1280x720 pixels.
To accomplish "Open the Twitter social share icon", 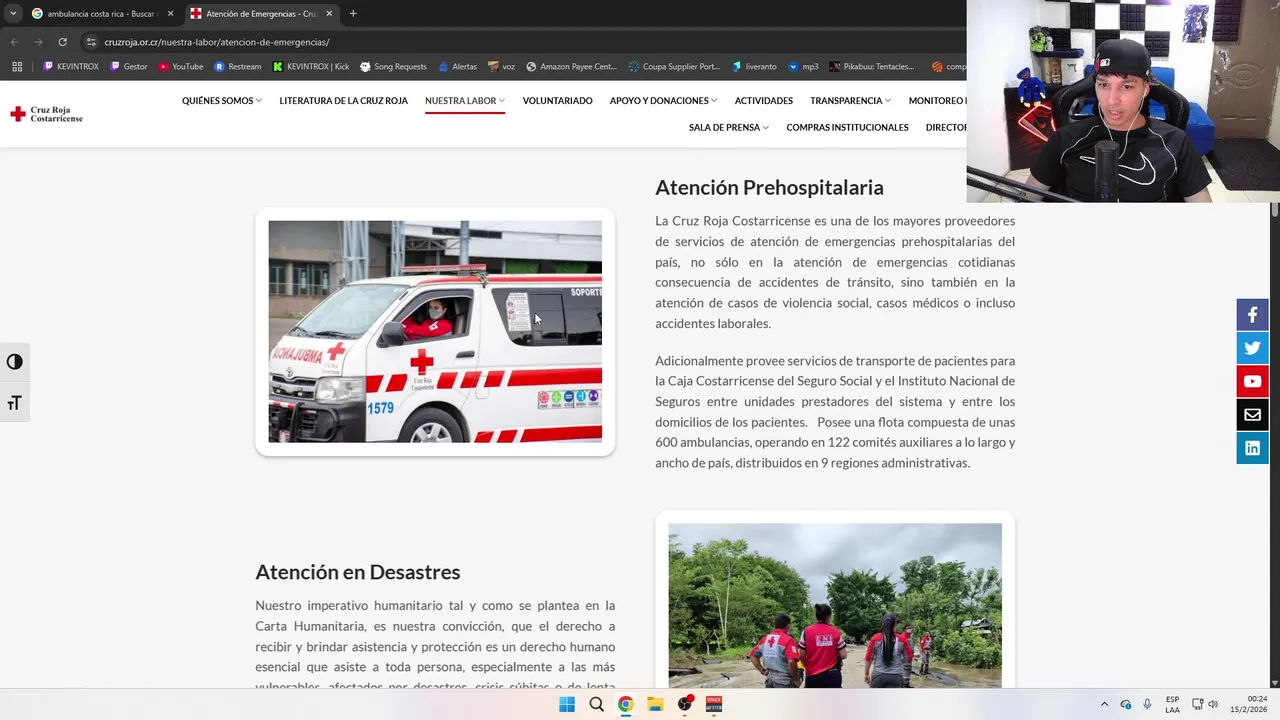I will tap(1252, 348).
